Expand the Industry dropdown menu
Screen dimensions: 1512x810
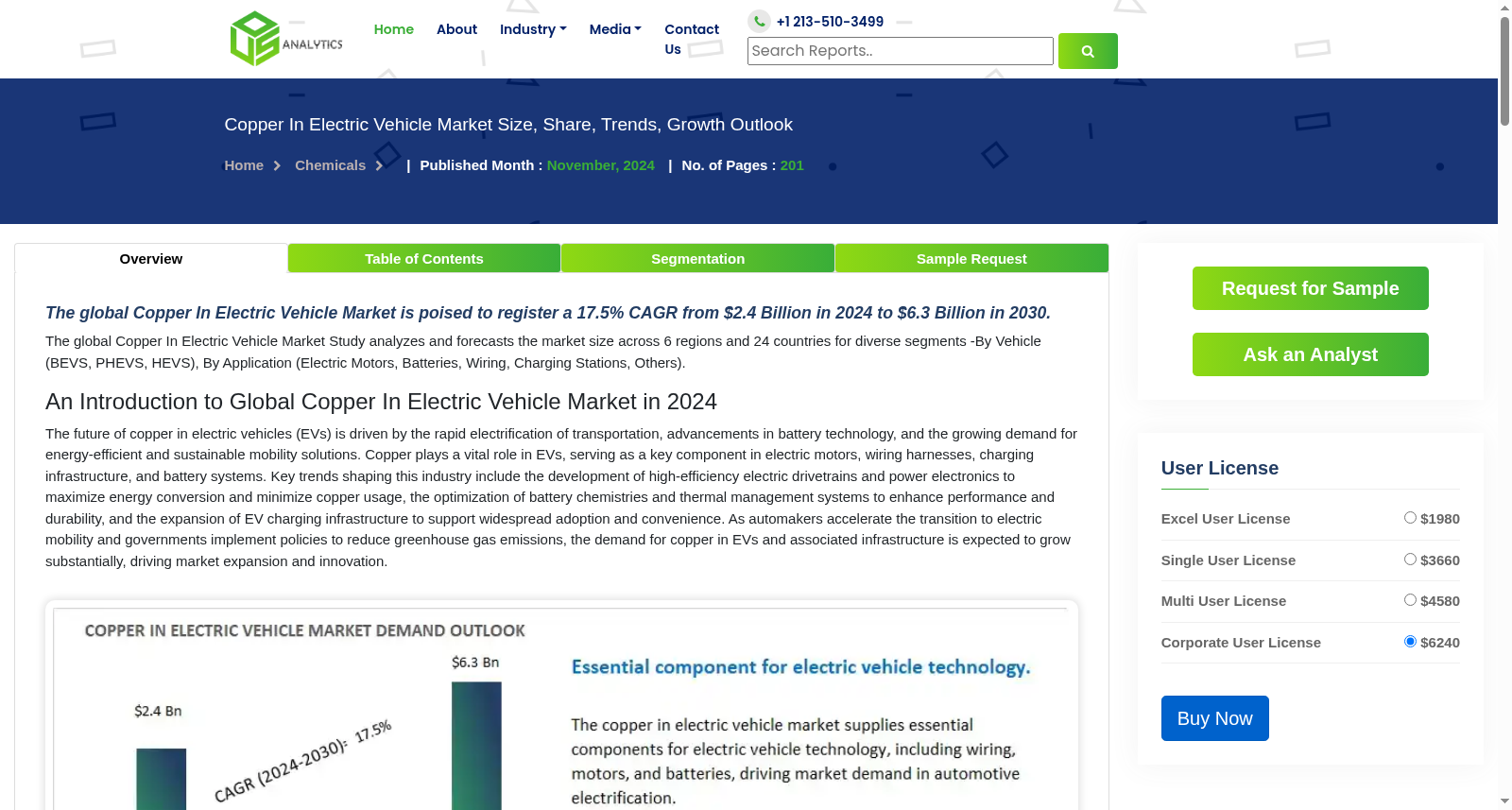pos(533,29)
